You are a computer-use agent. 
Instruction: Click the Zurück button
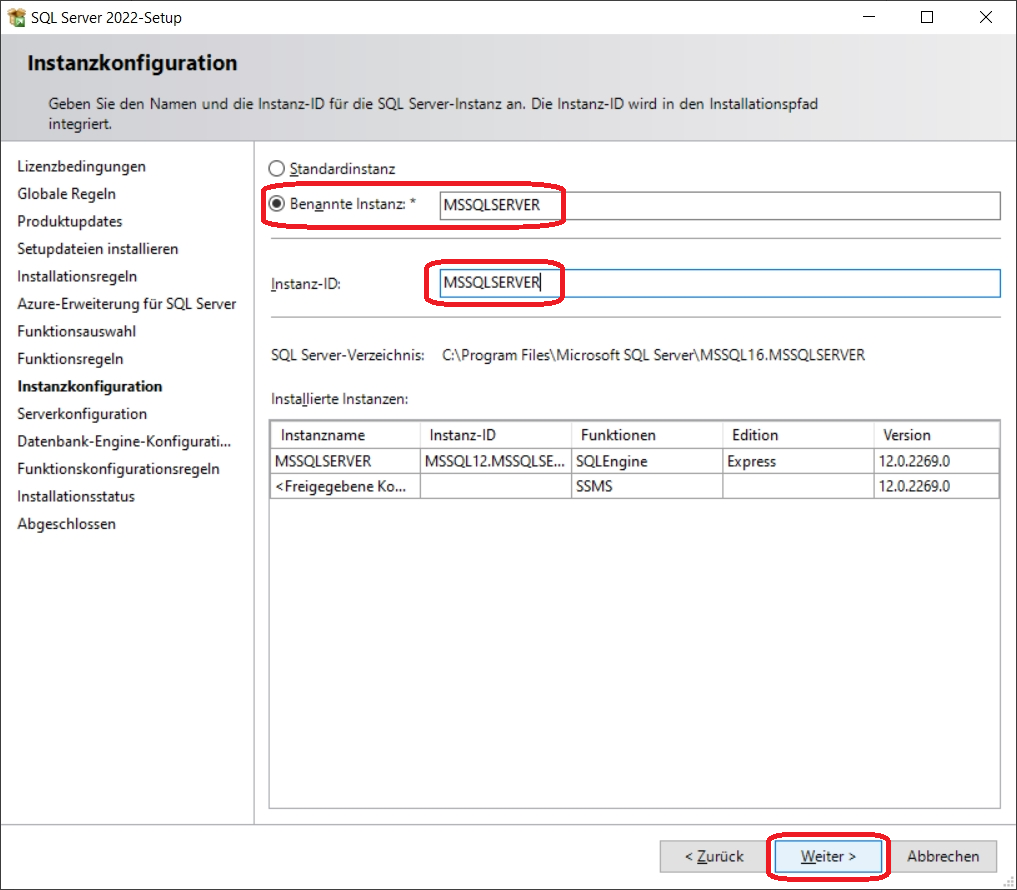(714, 856)
